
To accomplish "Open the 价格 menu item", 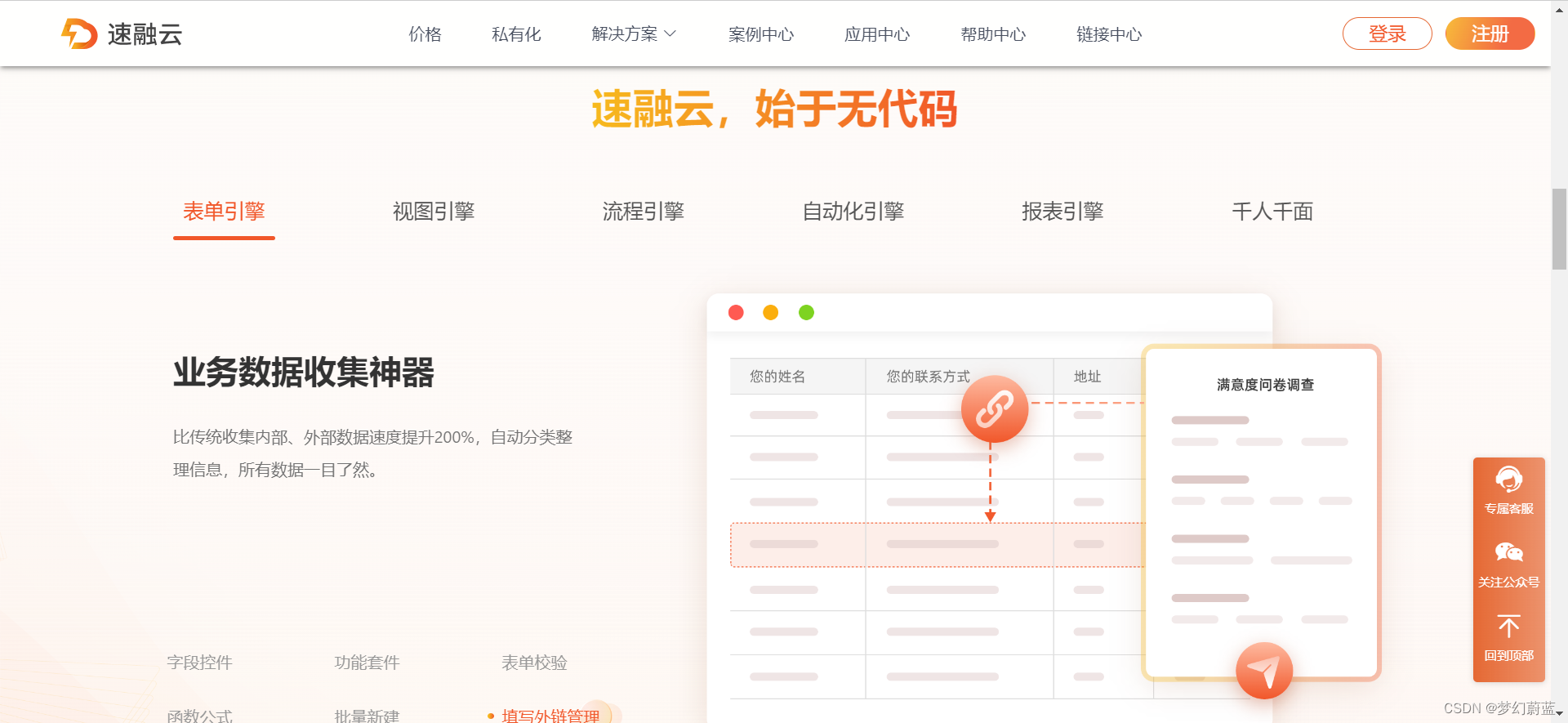I will (x=425, y=33).
